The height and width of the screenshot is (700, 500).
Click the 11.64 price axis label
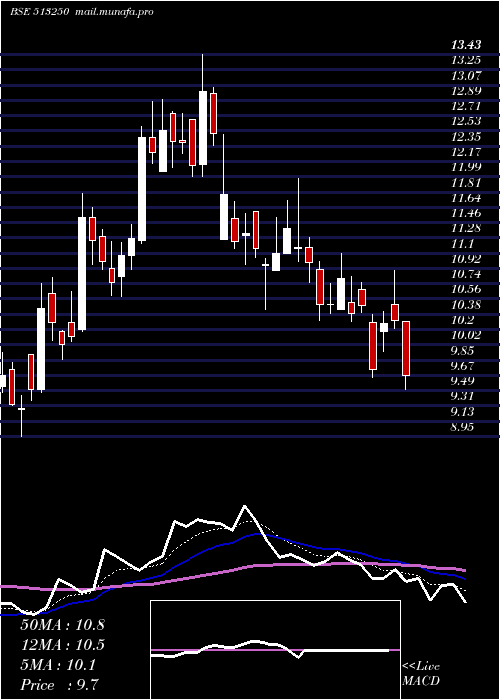pos(466,197)
